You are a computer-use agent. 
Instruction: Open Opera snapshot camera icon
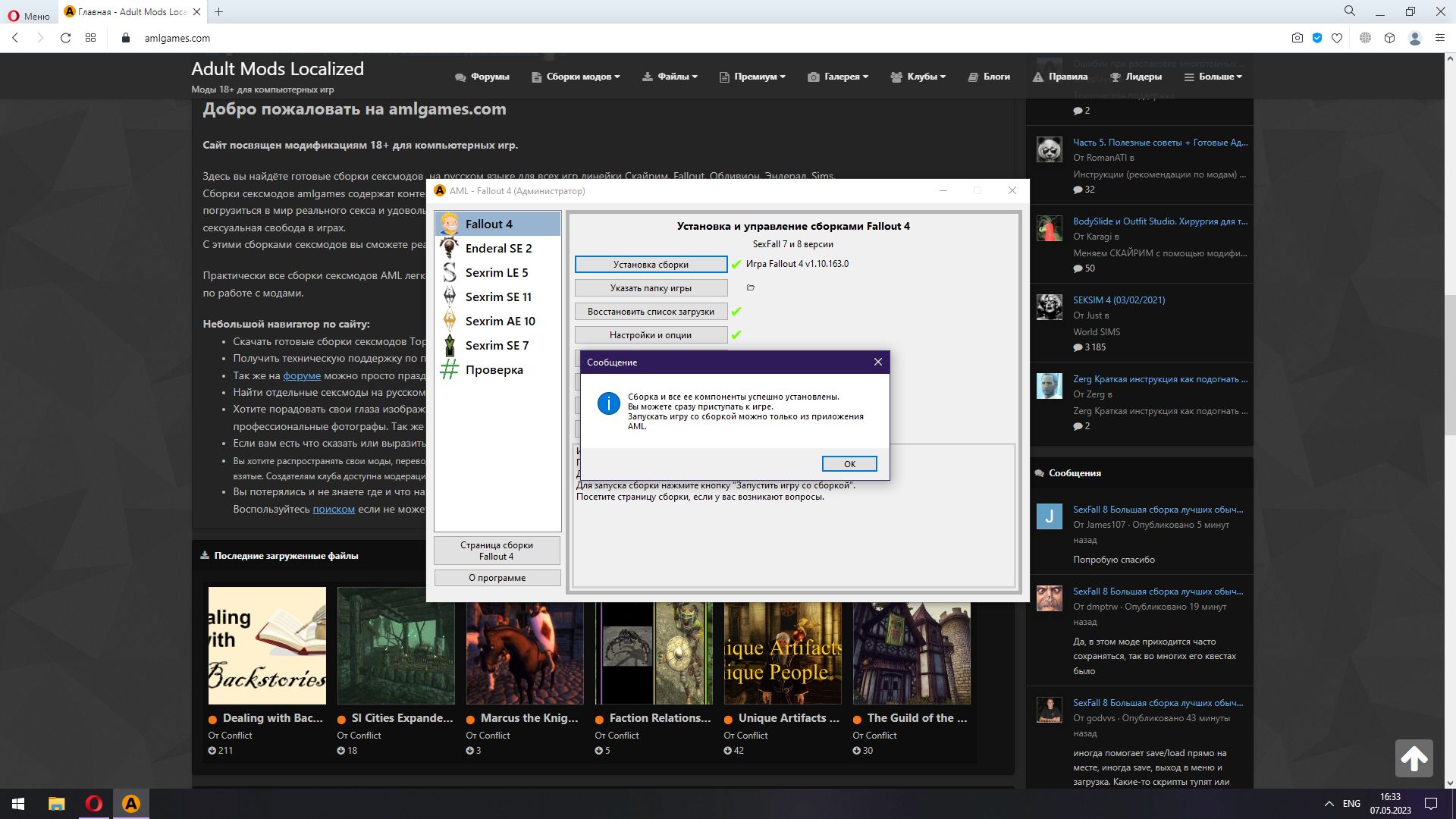[x=1297, y=38]
